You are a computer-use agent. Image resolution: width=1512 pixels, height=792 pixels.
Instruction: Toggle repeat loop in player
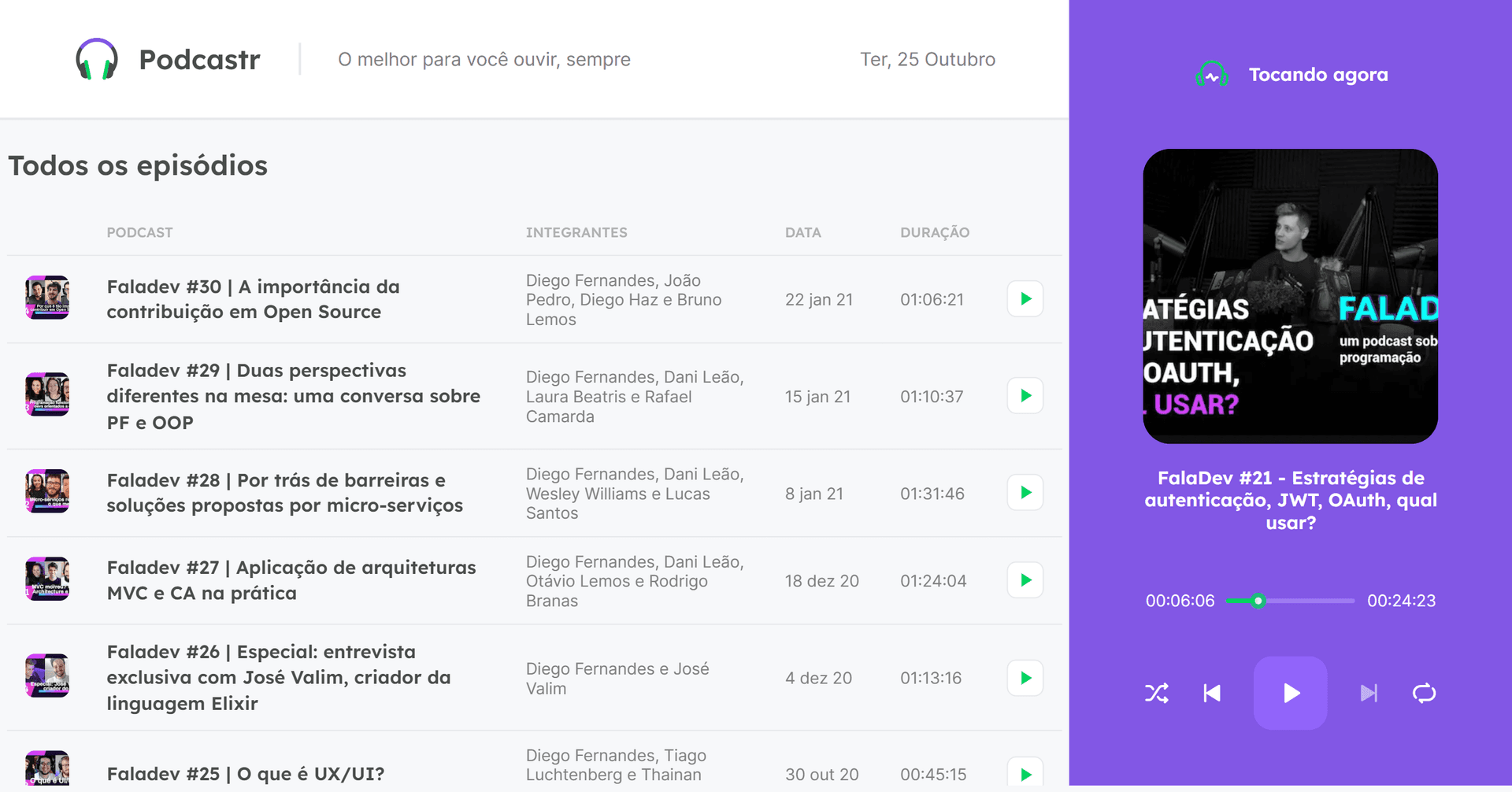[1424, 694]
